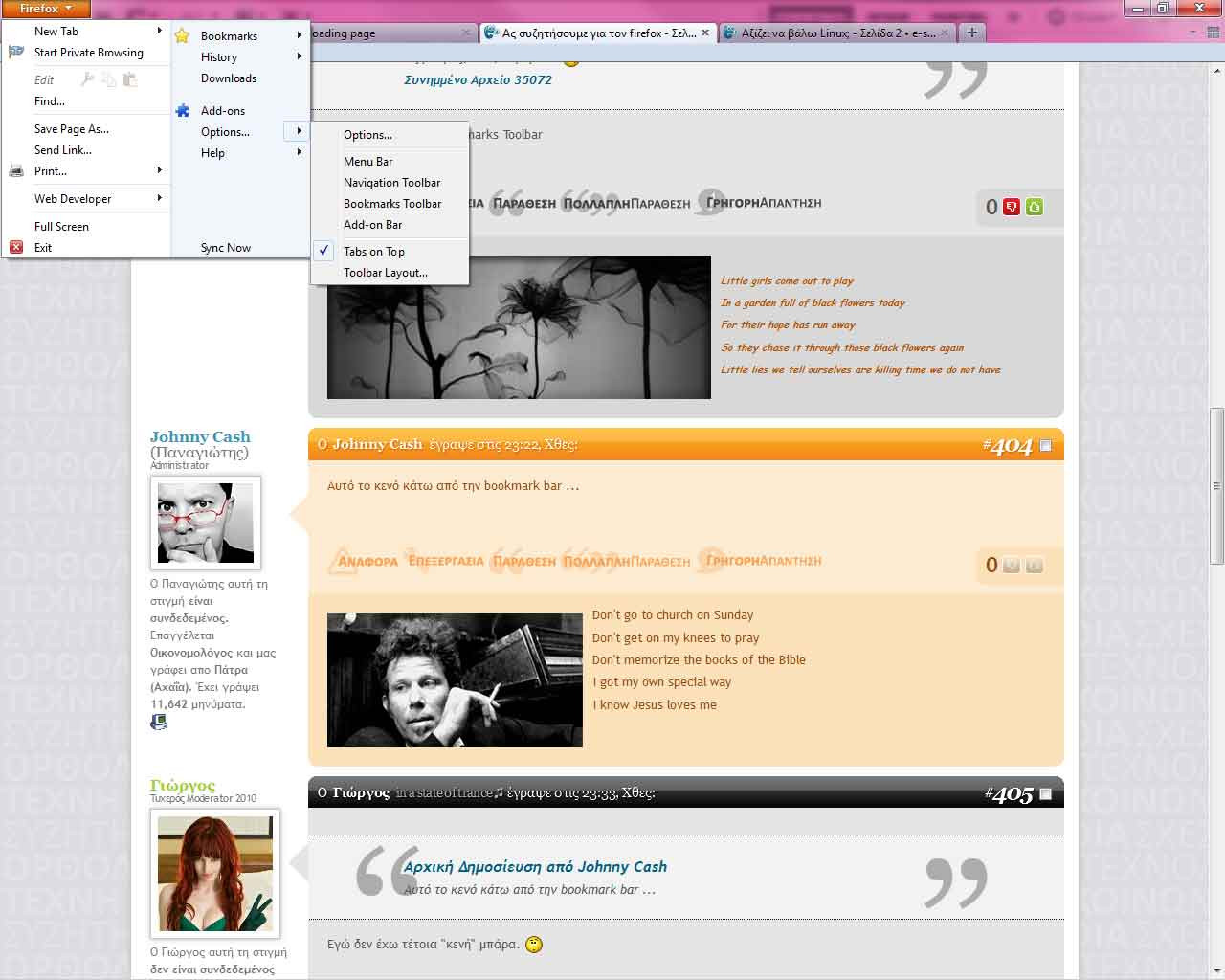
Task: Click the Γιώργος red-haired avatar thumbnail
Action: [215, 874]
